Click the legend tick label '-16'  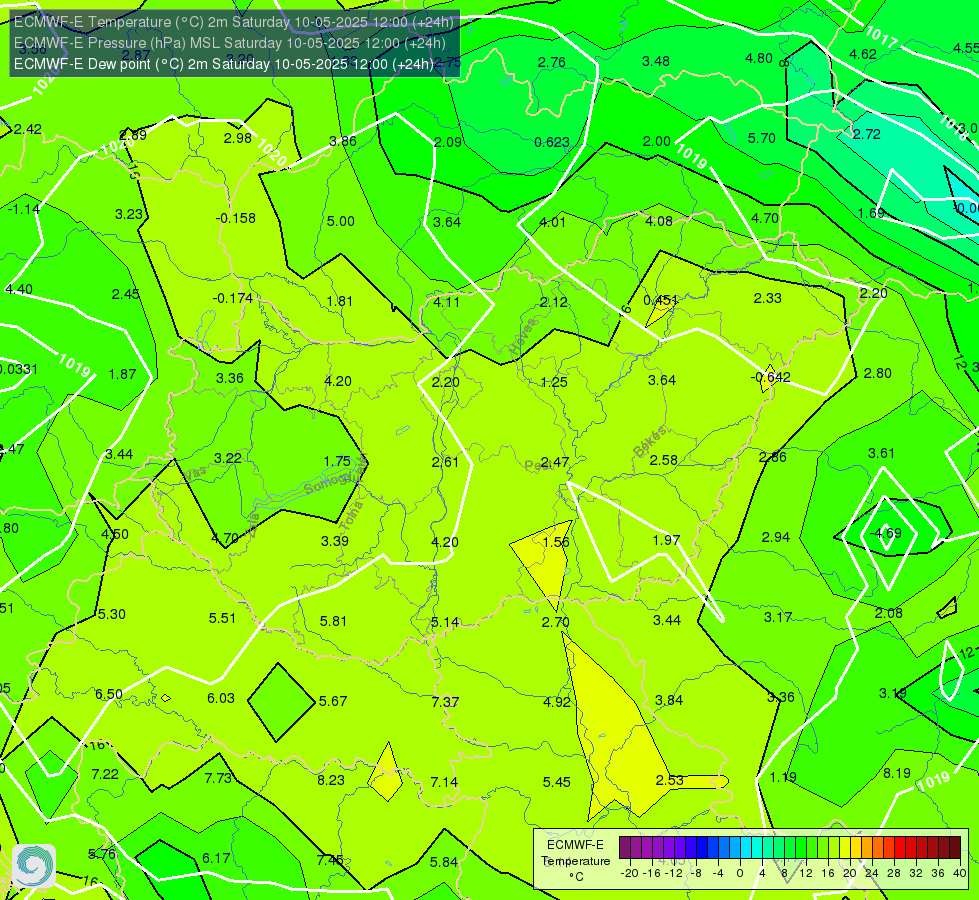(x=651, y=873)
